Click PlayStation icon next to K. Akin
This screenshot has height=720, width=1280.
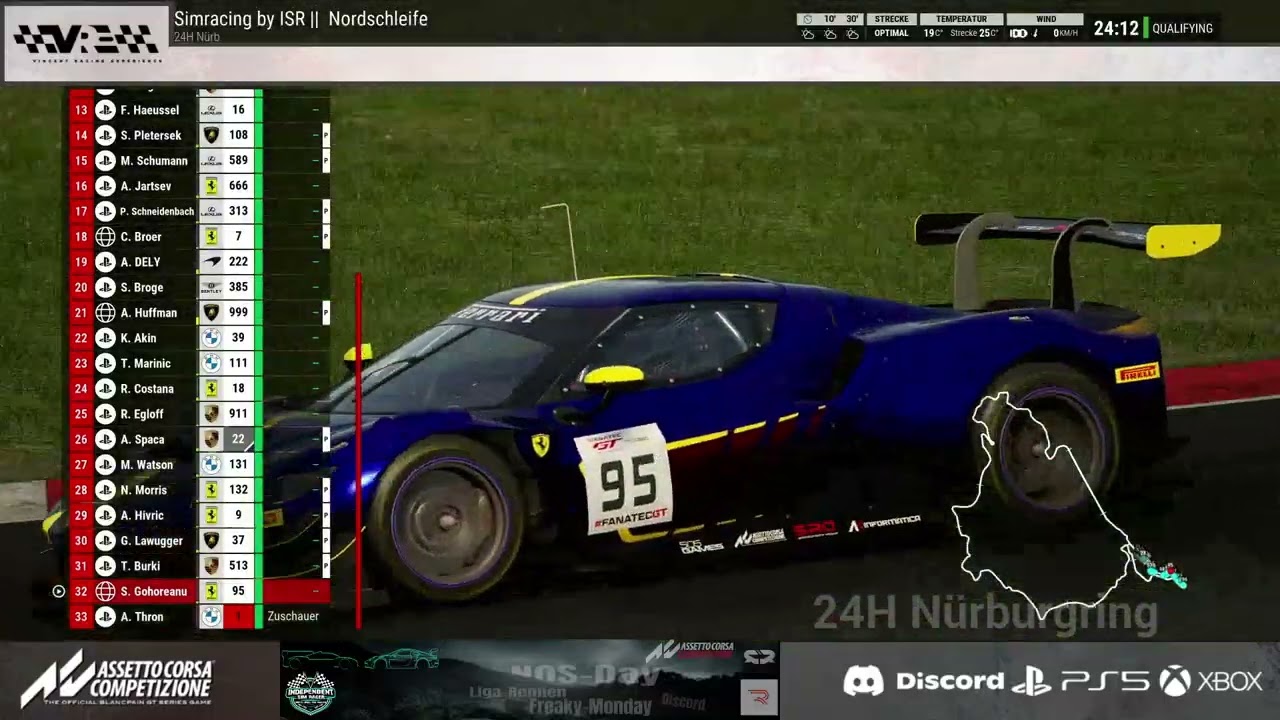tap(105, 338)
